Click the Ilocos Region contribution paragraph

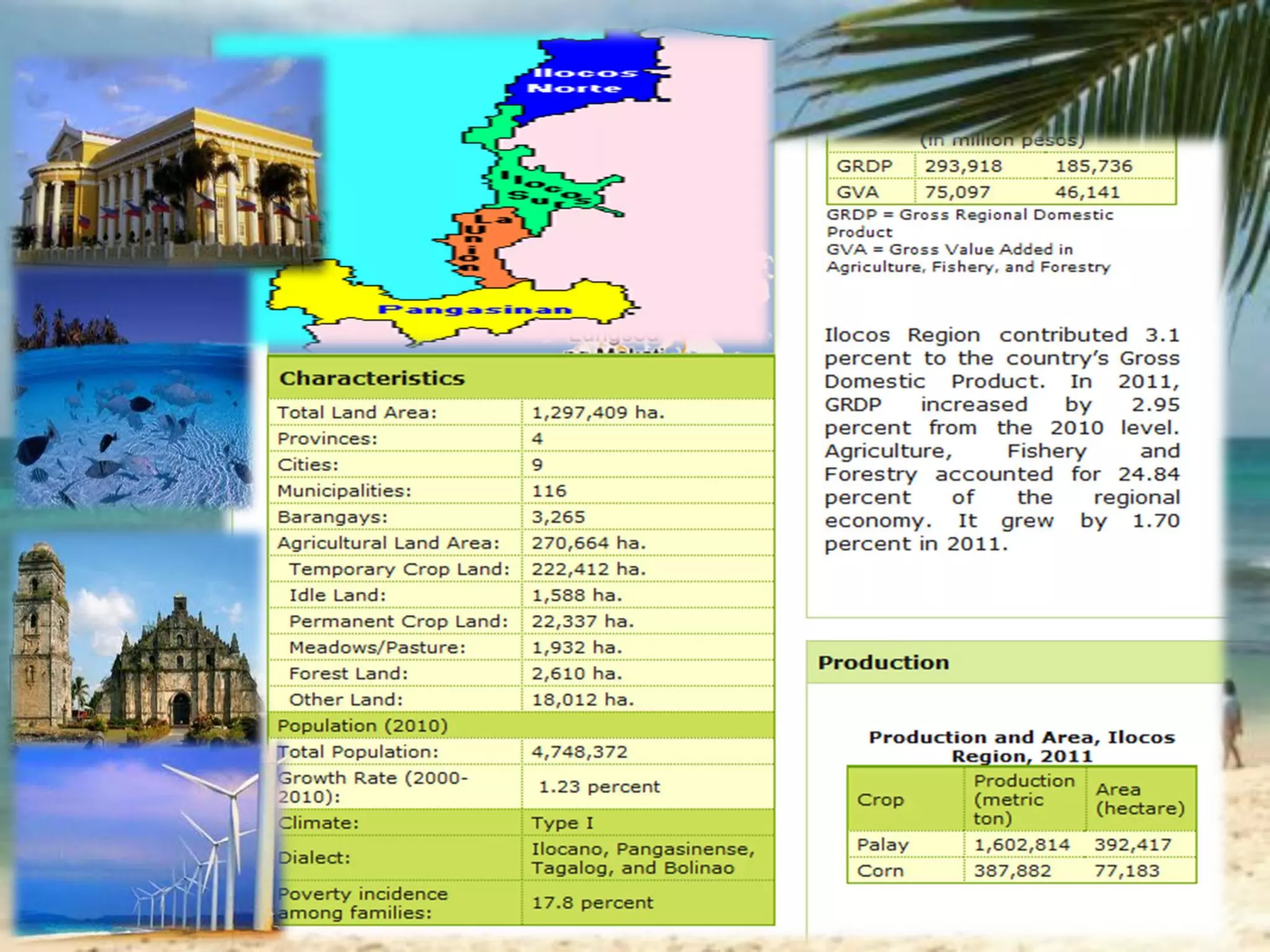click(1001, 439)
